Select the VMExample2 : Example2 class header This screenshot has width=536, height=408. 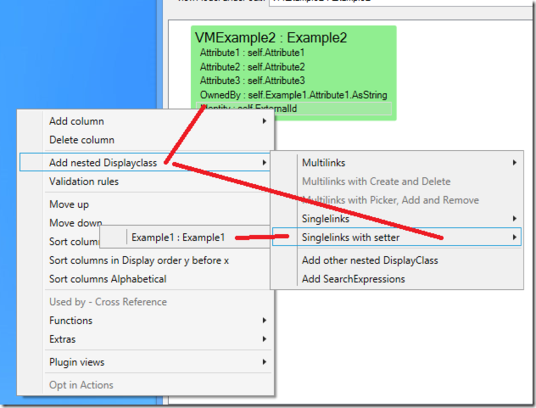tap(271, 38)
